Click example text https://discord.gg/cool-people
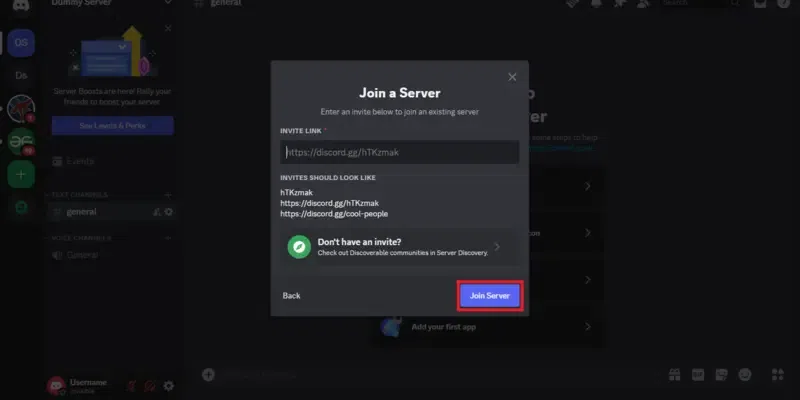800x400 pixels. 334,214
